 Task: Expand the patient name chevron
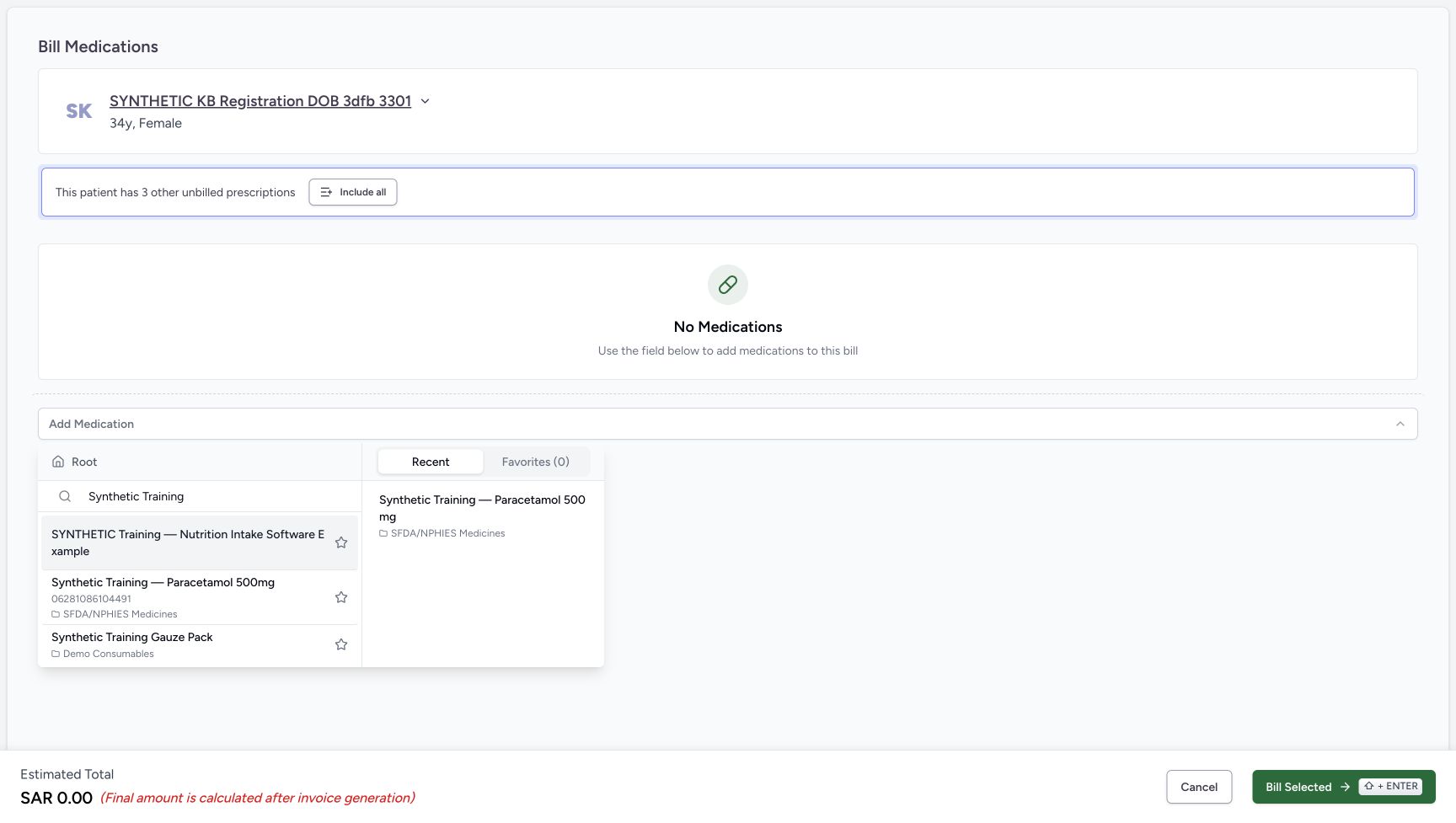(x=425, y=101)
